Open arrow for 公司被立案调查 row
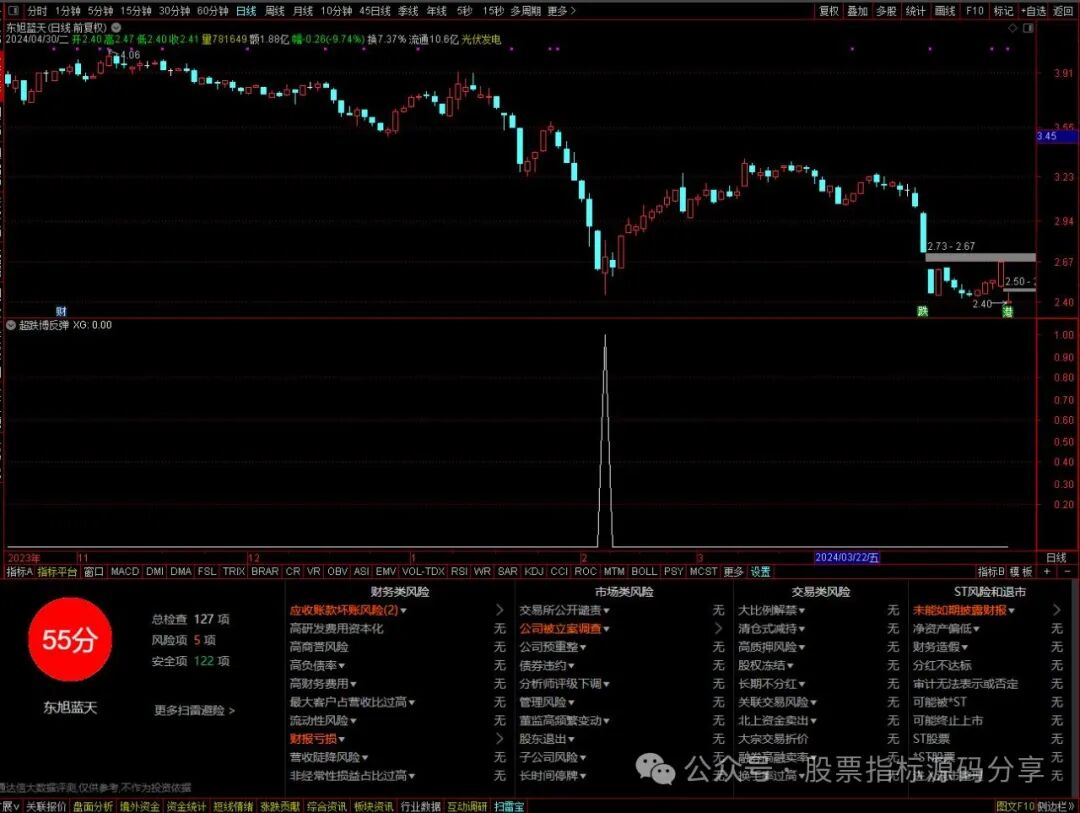The height and width of the screenshot is (813, 1080). (718, 628)
